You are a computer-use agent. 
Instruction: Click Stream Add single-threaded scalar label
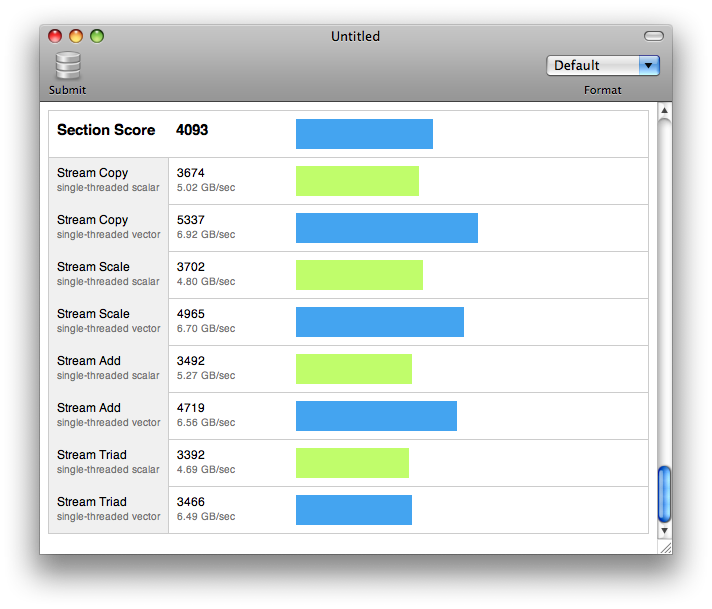(109, 368)
